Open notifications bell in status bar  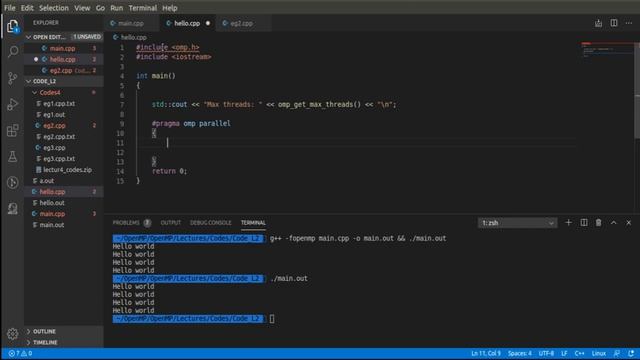631,353
